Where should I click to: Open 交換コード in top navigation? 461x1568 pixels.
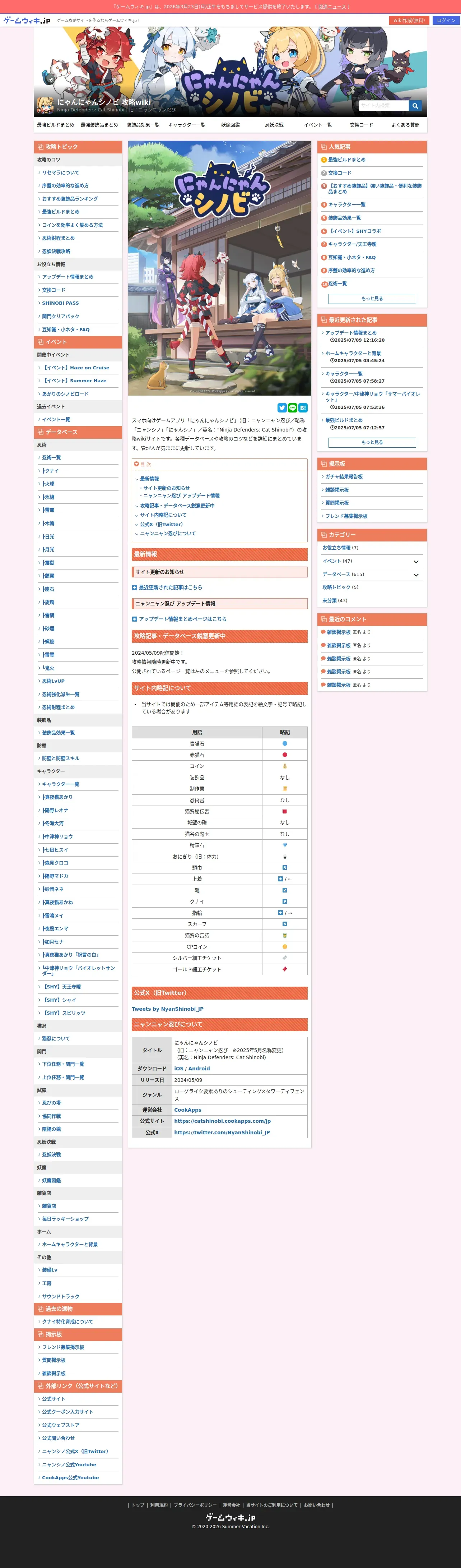[361, 125]
